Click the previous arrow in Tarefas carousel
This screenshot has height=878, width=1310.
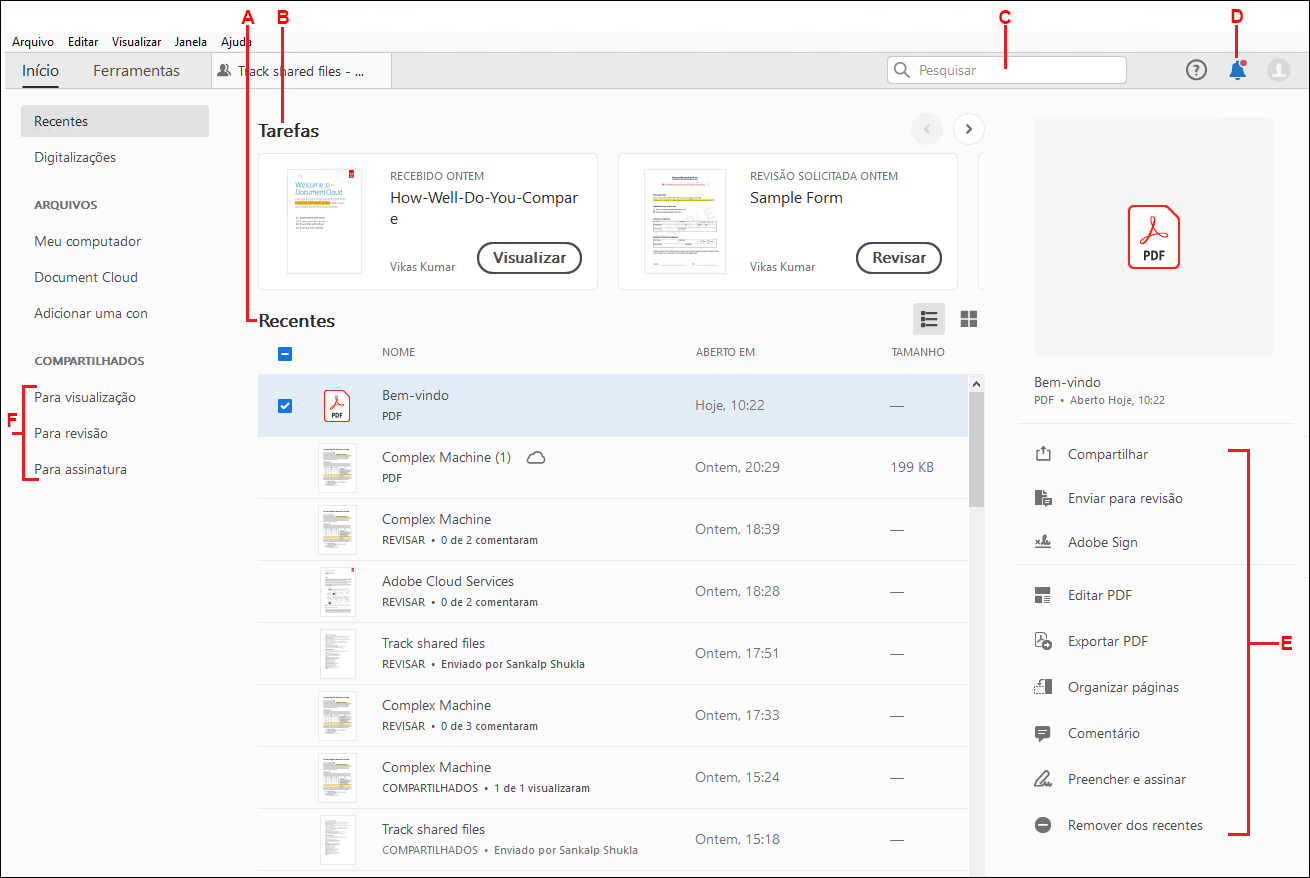[926, 129]
